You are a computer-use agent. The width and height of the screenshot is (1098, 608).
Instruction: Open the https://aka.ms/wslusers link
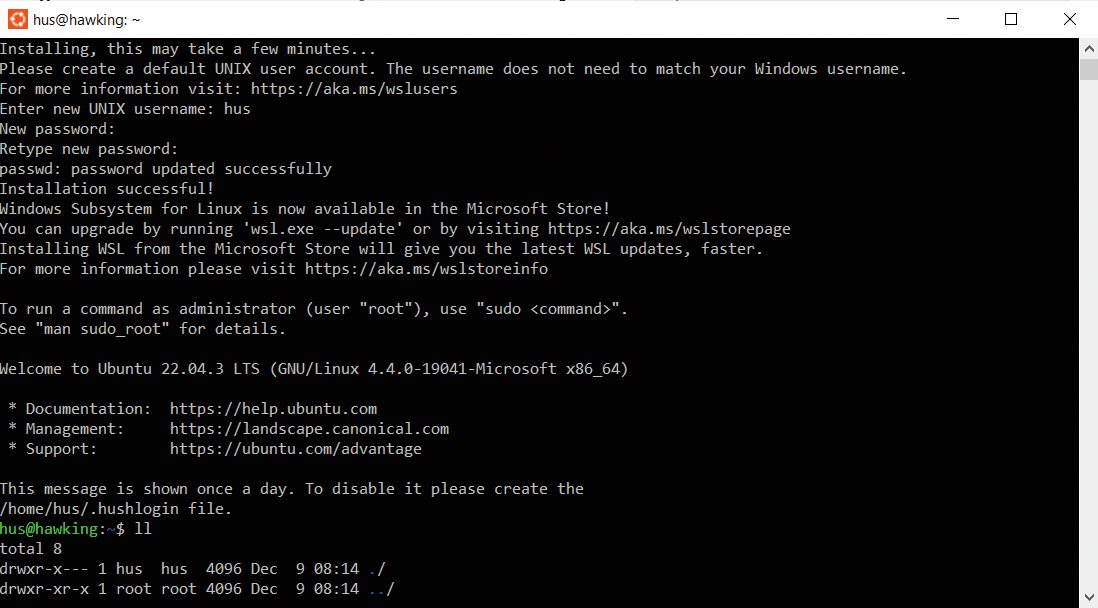click(x=354, y=89)
